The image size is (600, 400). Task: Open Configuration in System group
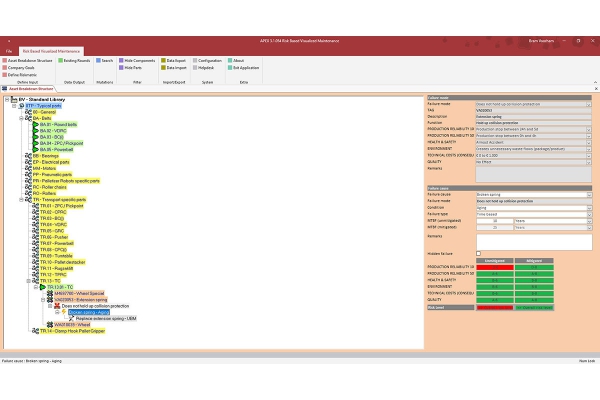207,60
